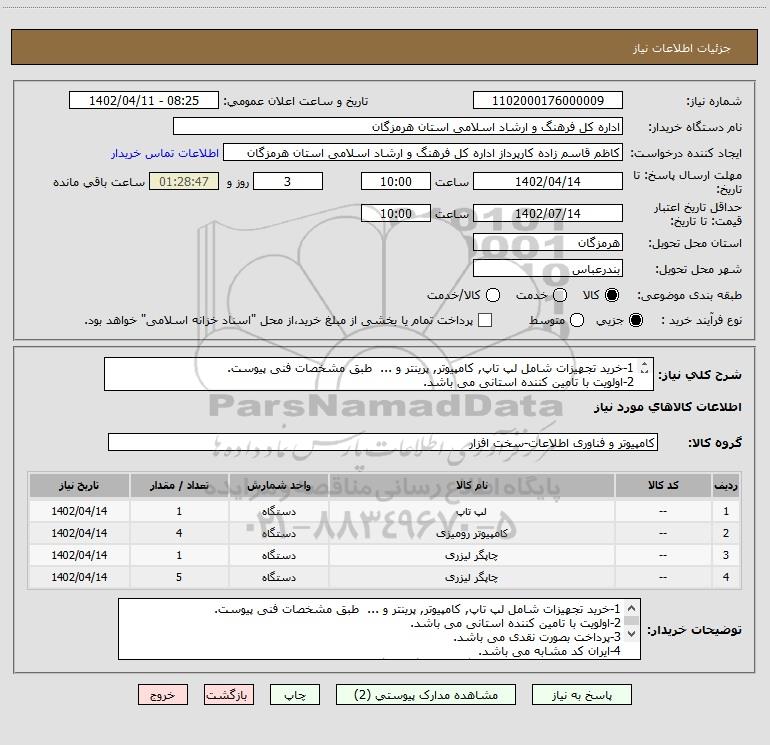Click چاپگر لیزری cell in row 3

tap(471, 555)
